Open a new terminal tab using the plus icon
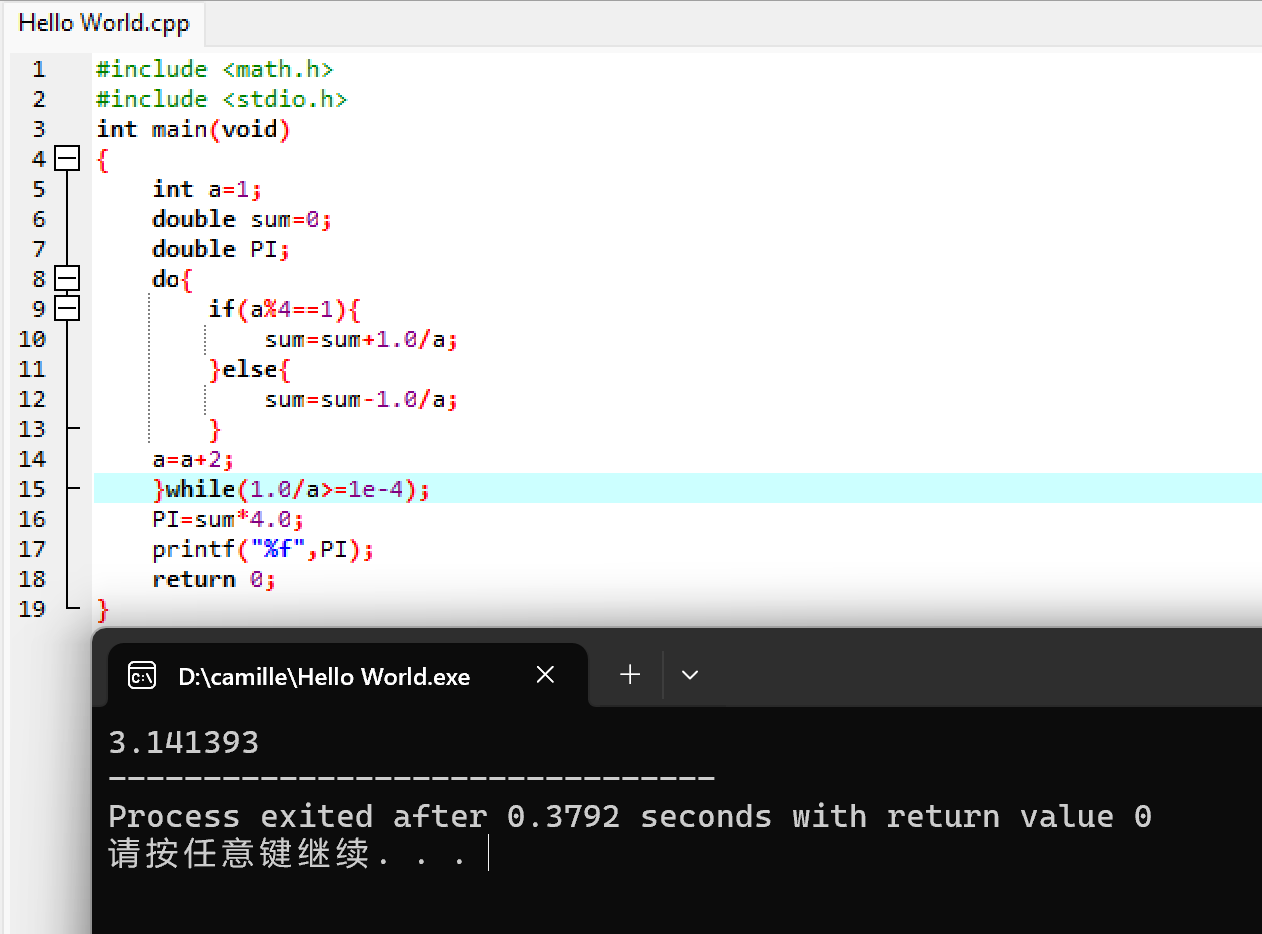The width and height of the screenshot is (1262, 934). 629,674
